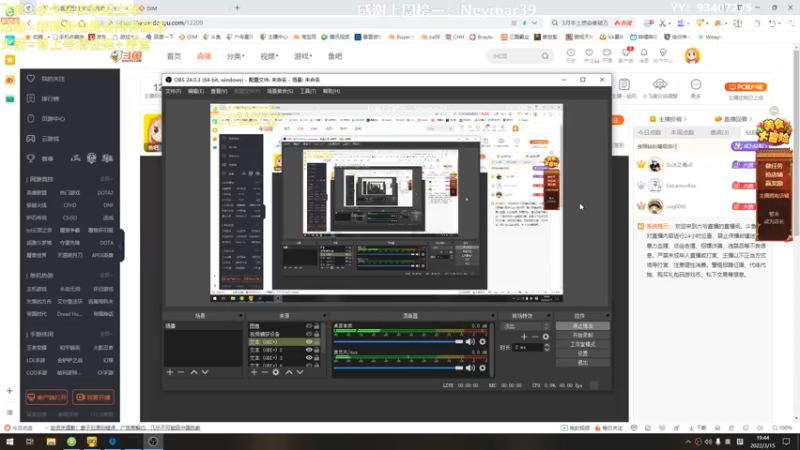The width and height of the screenshot is (800, 450).
Task: Click the orange PC客户端 button
Action: [x=745, y=87]
